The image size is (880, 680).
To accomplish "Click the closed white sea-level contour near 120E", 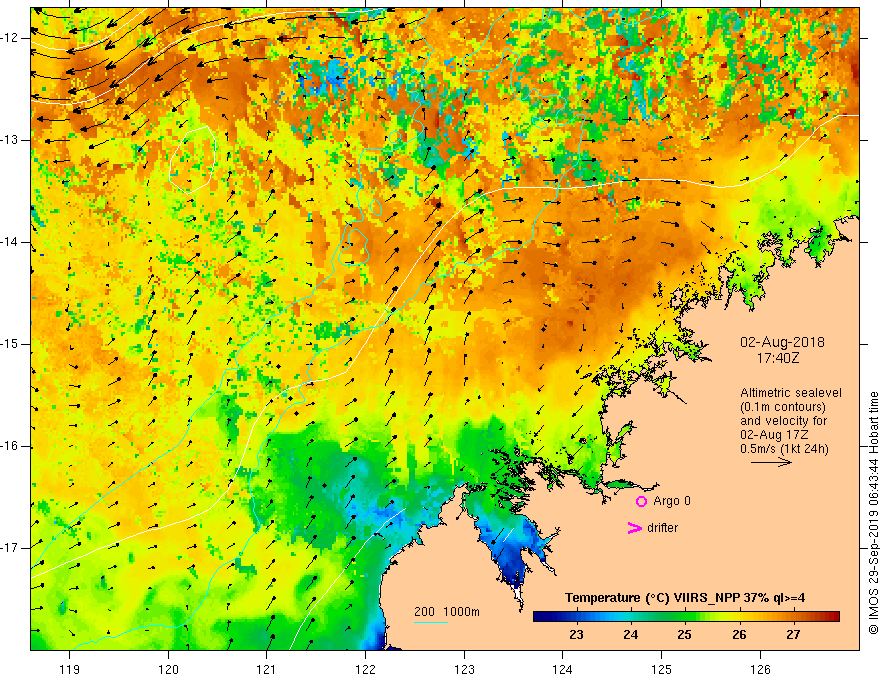I will pos(192,159).
